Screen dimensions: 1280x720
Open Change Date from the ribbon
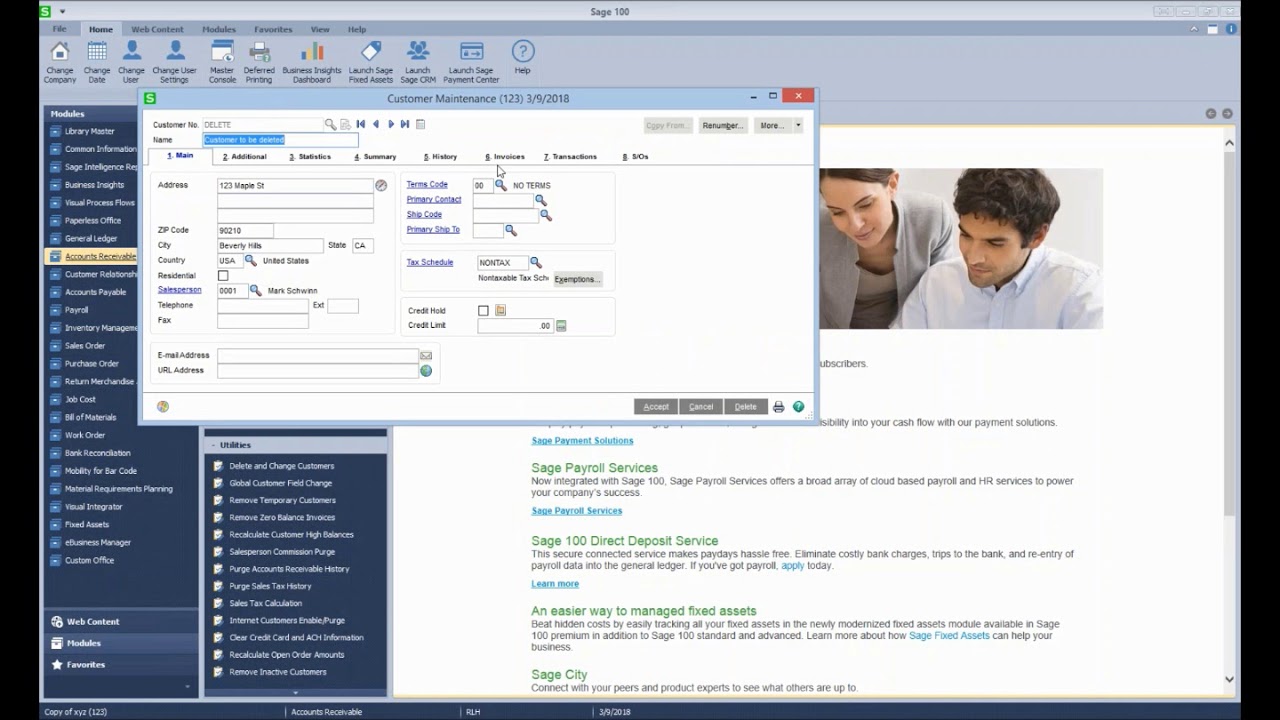pyautogui.click(x=97, y=61)
